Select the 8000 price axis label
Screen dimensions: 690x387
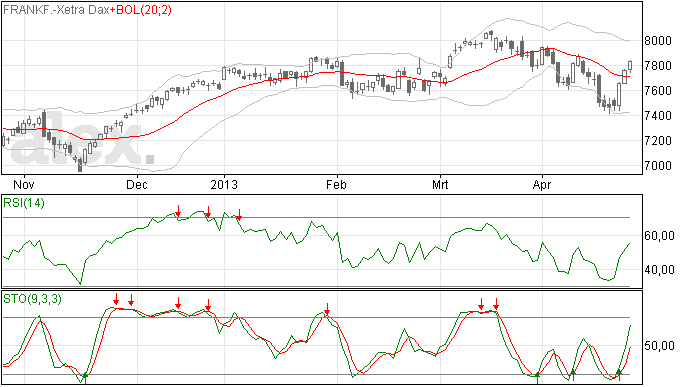[658, 41]
